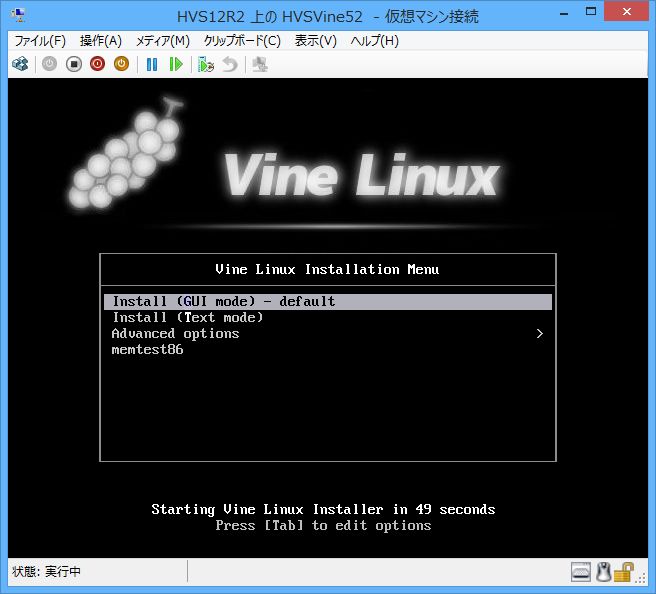This screenshot has width=656, height=594.
Task: Click the greyed Start VM power icon
Action: pyautogui.click(x=49, y=64)
